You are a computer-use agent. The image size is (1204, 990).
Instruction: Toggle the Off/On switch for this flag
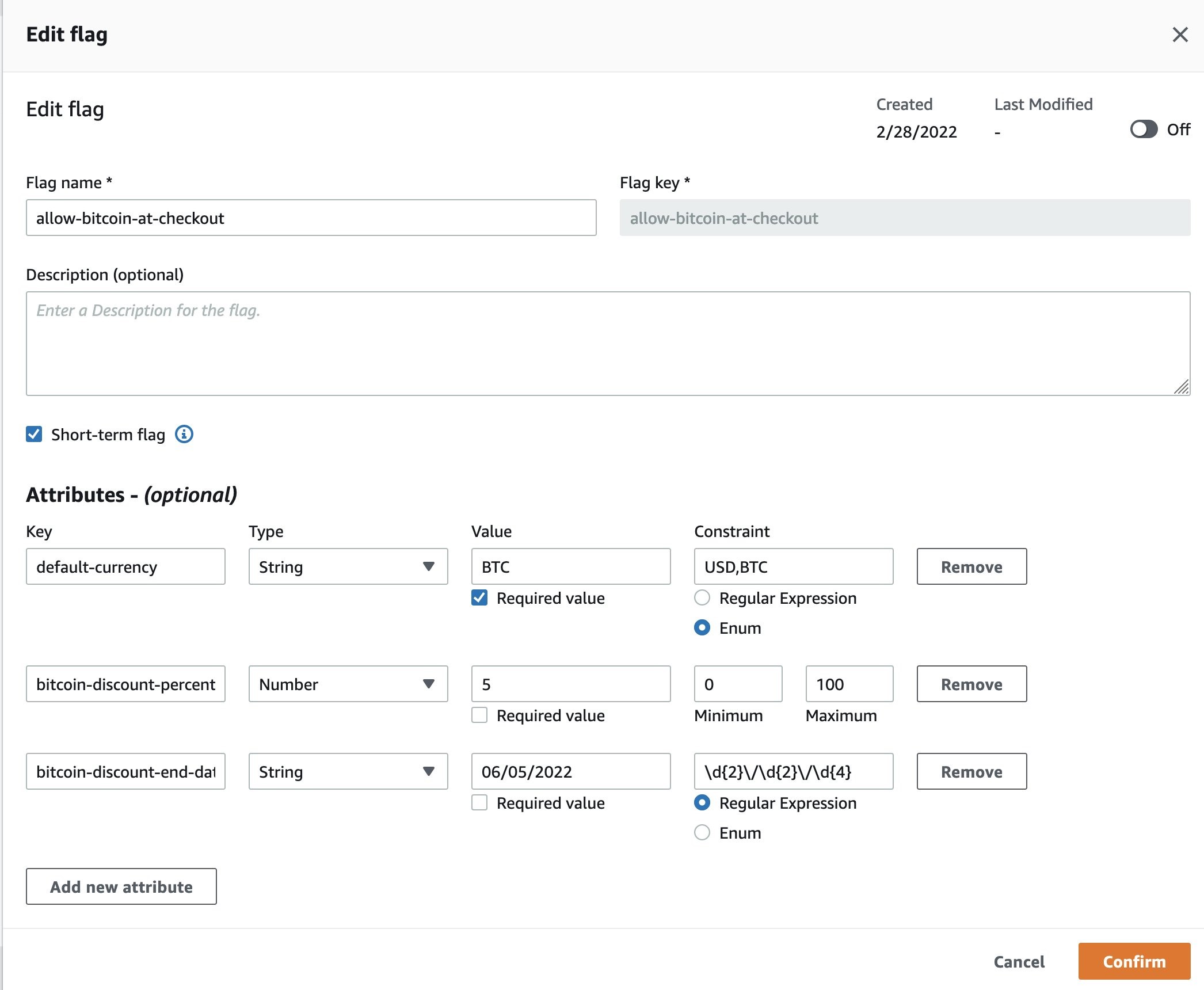[x=1143, y=129]
